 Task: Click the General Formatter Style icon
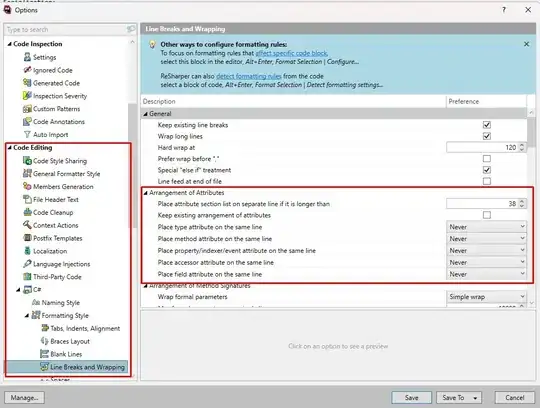pos(27,174)
